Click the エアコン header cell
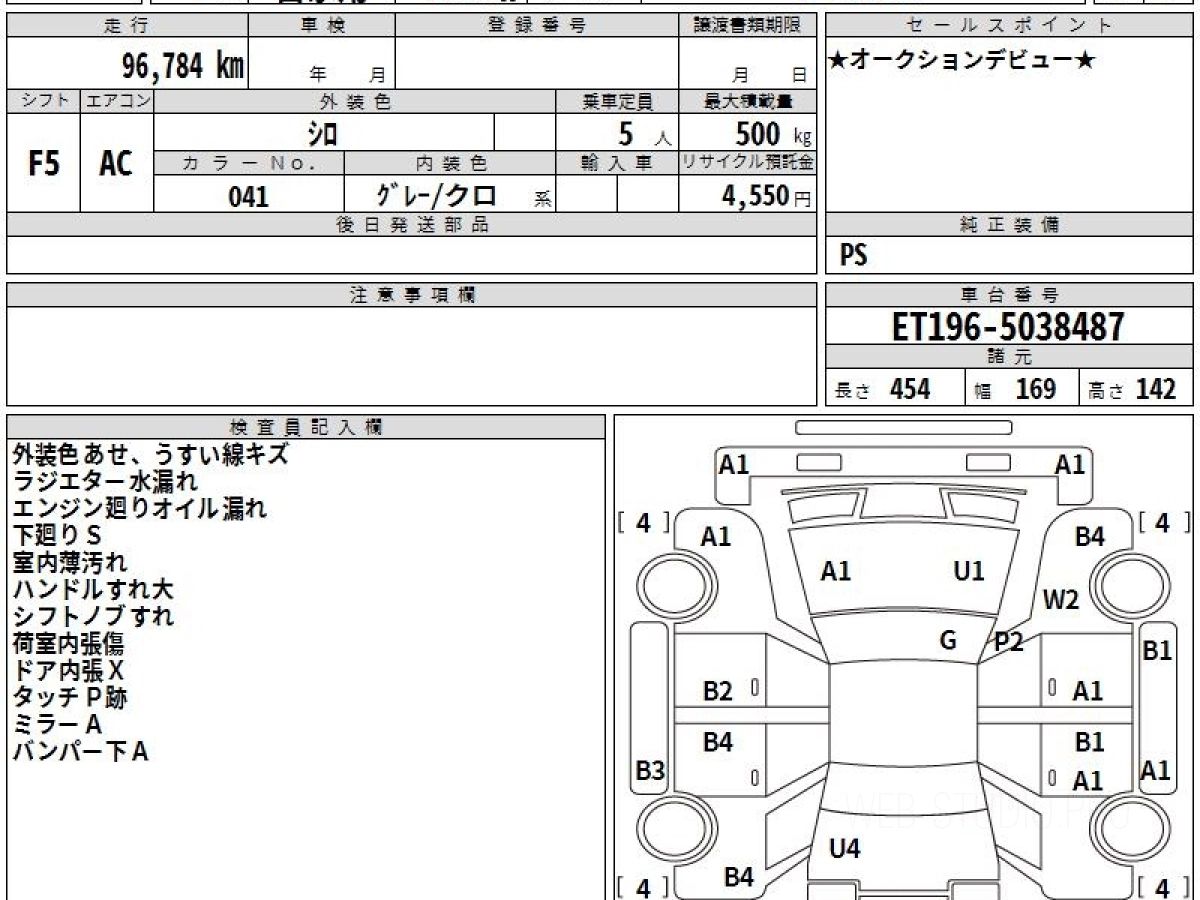This screenshot has height=900, width=1200. (117, 101)
